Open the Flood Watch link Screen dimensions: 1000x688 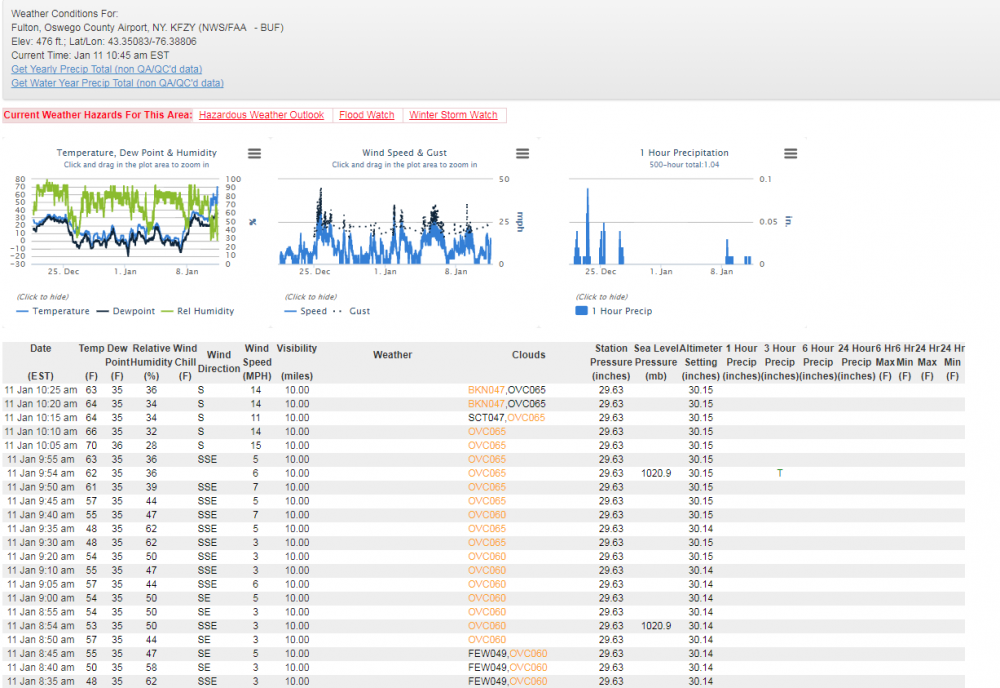pyautogui.click(x=367, y=115)
